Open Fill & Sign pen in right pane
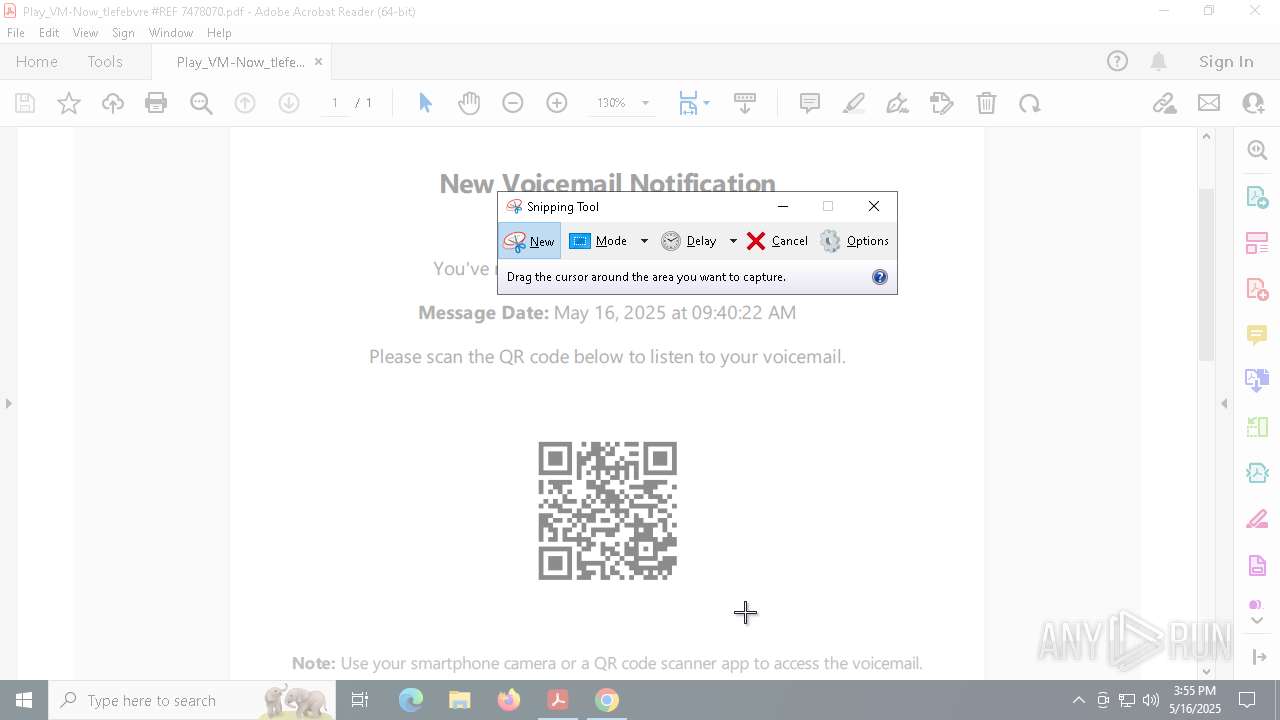1280x720 pixels. 1257,520
